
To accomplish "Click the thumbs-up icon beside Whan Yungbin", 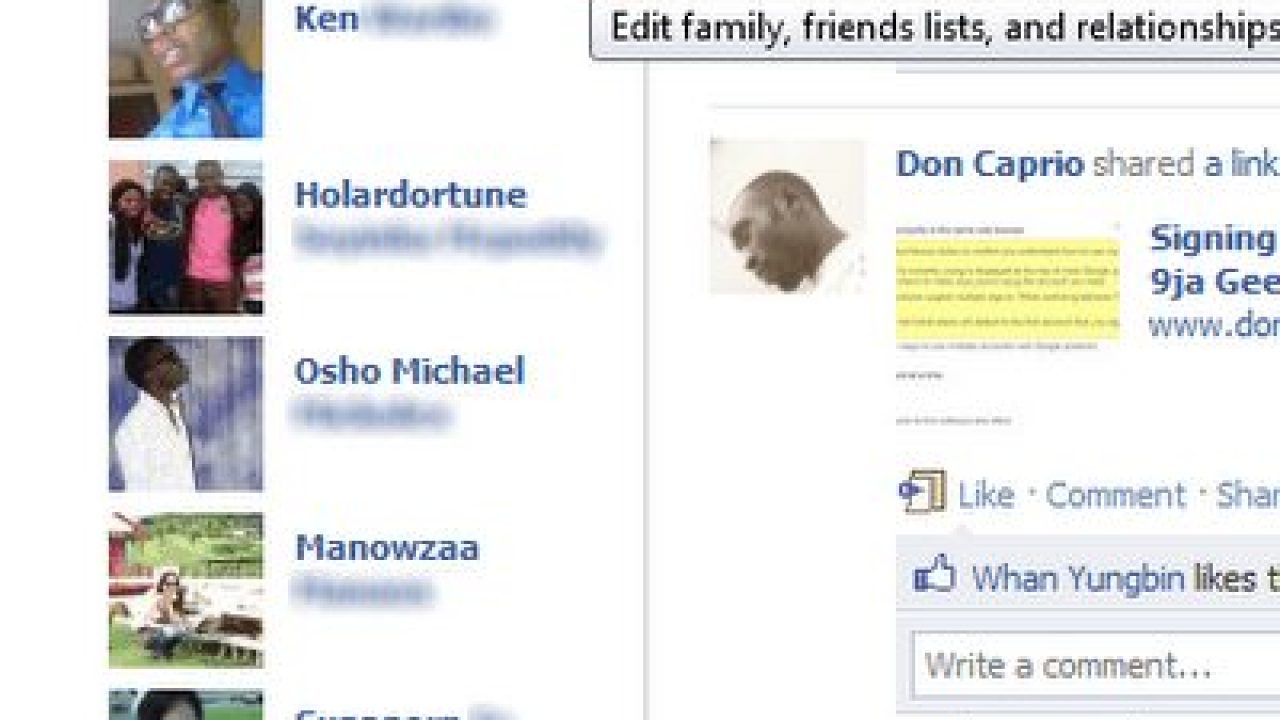I will pyautogui.click(x=934, y=575).
